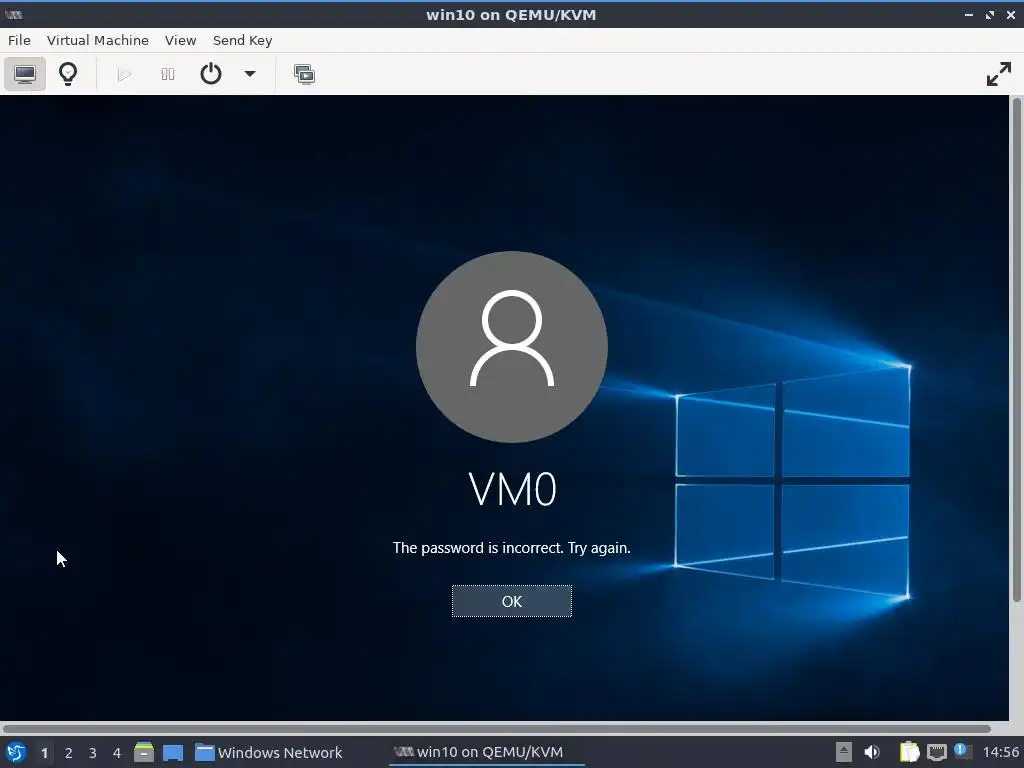Open the View menu
1024x768 pixels.
pos(180,40)
